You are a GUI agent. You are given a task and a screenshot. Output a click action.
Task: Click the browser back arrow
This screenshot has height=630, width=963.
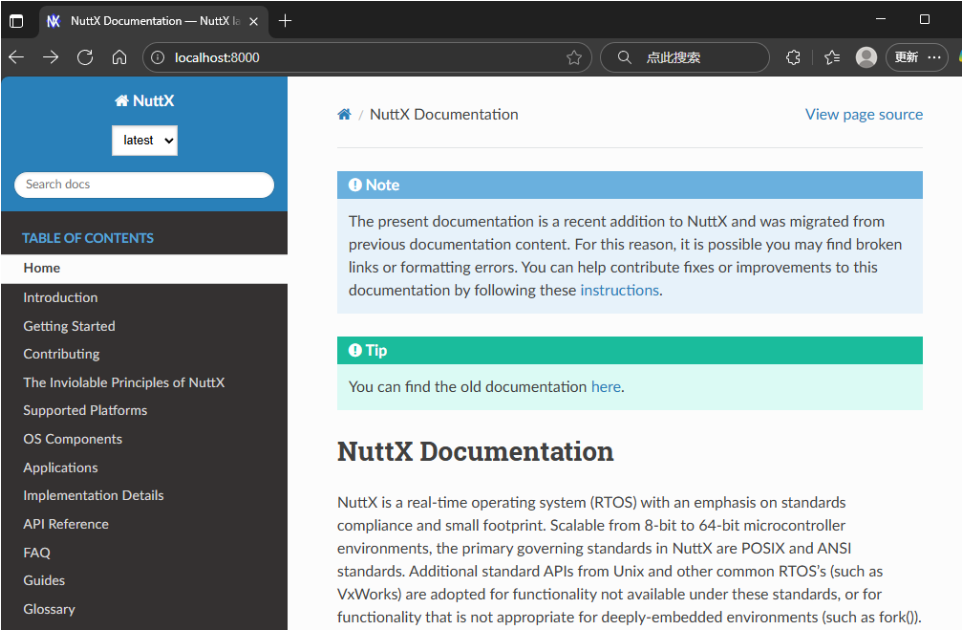coord(17,57)
